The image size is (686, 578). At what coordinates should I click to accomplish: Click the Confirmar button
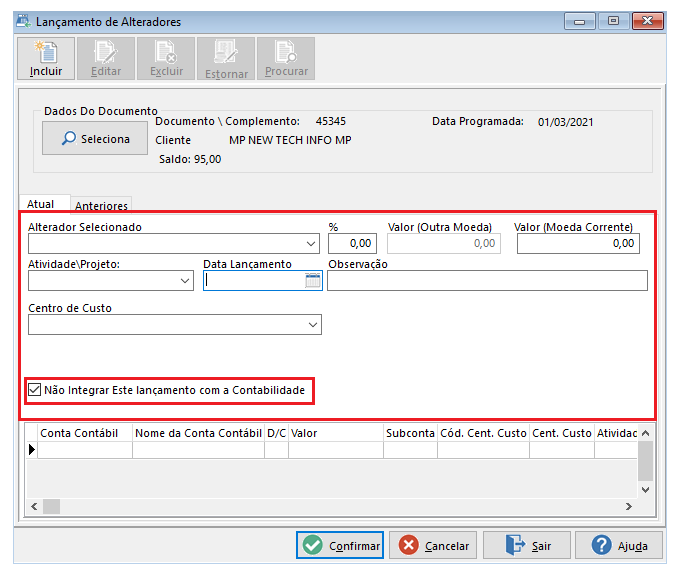coord(340,545)
